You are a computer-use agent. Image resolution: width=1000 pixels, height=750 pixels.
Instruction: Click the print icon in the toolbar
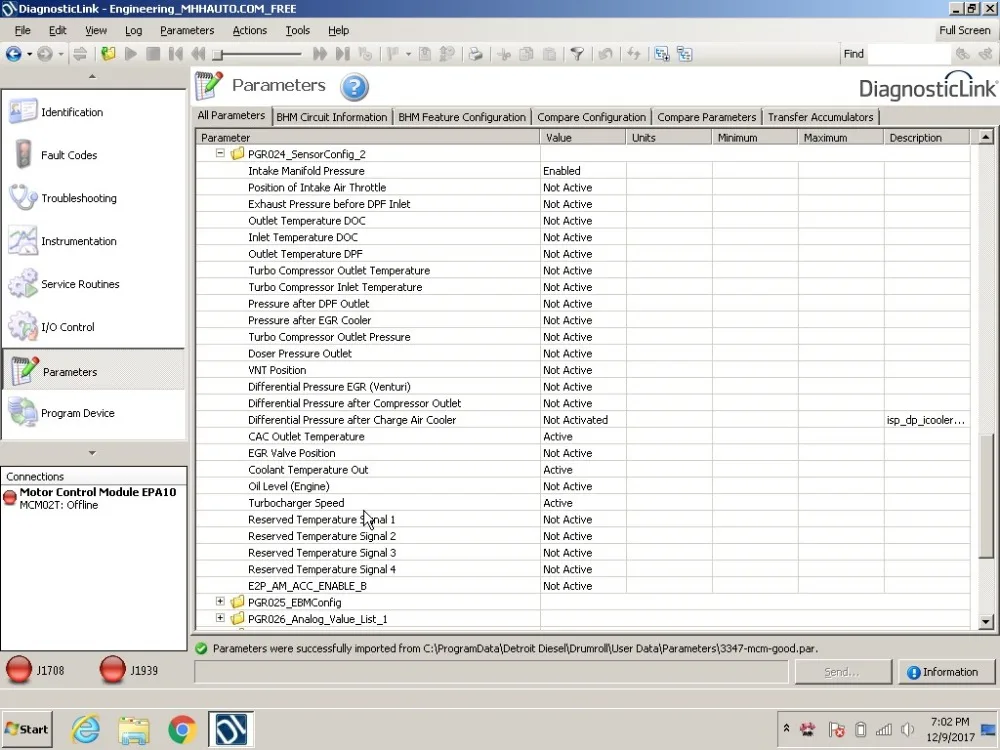(476, 54)
